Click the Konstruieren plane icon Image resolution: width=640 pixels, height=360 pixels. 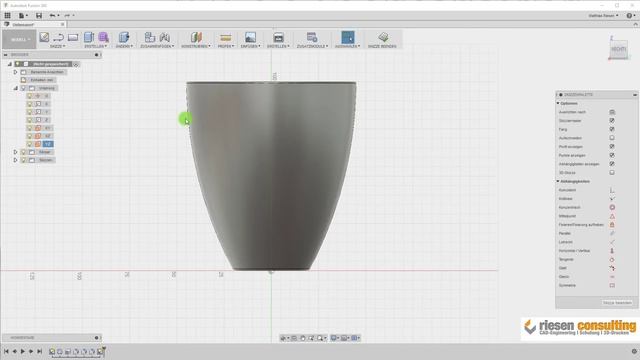click(196, 37)
